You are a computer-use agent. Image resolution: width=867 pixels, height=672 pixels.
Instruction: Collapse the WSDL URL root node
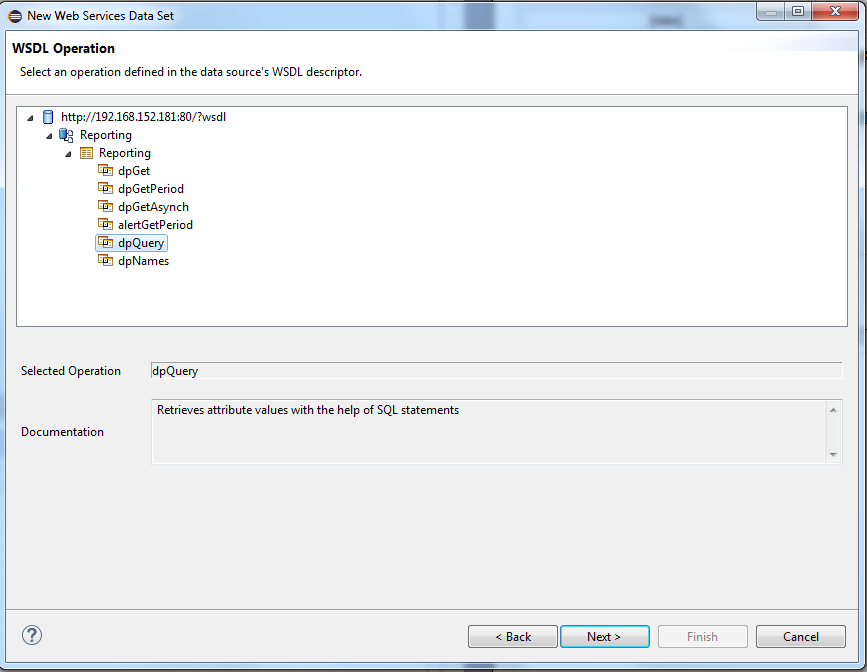tap(31, 118)
